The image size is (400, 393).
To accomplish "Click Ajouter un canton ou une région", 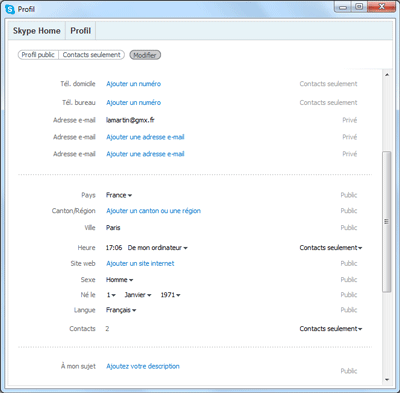I will 153,211.
